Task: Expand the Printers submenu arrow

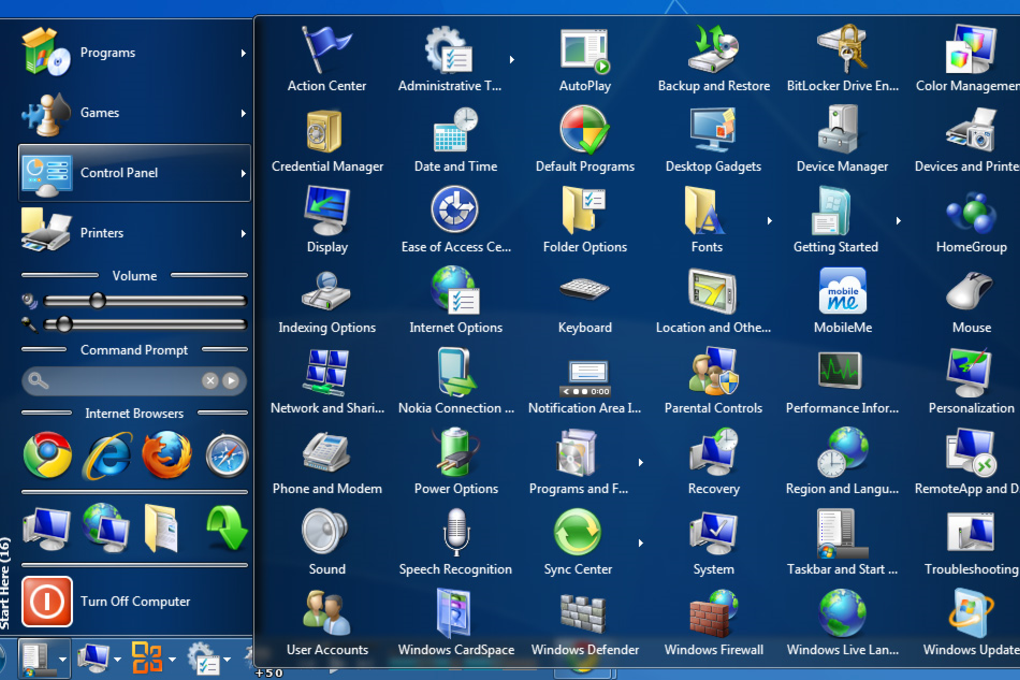Action: [x=243, y=233]
